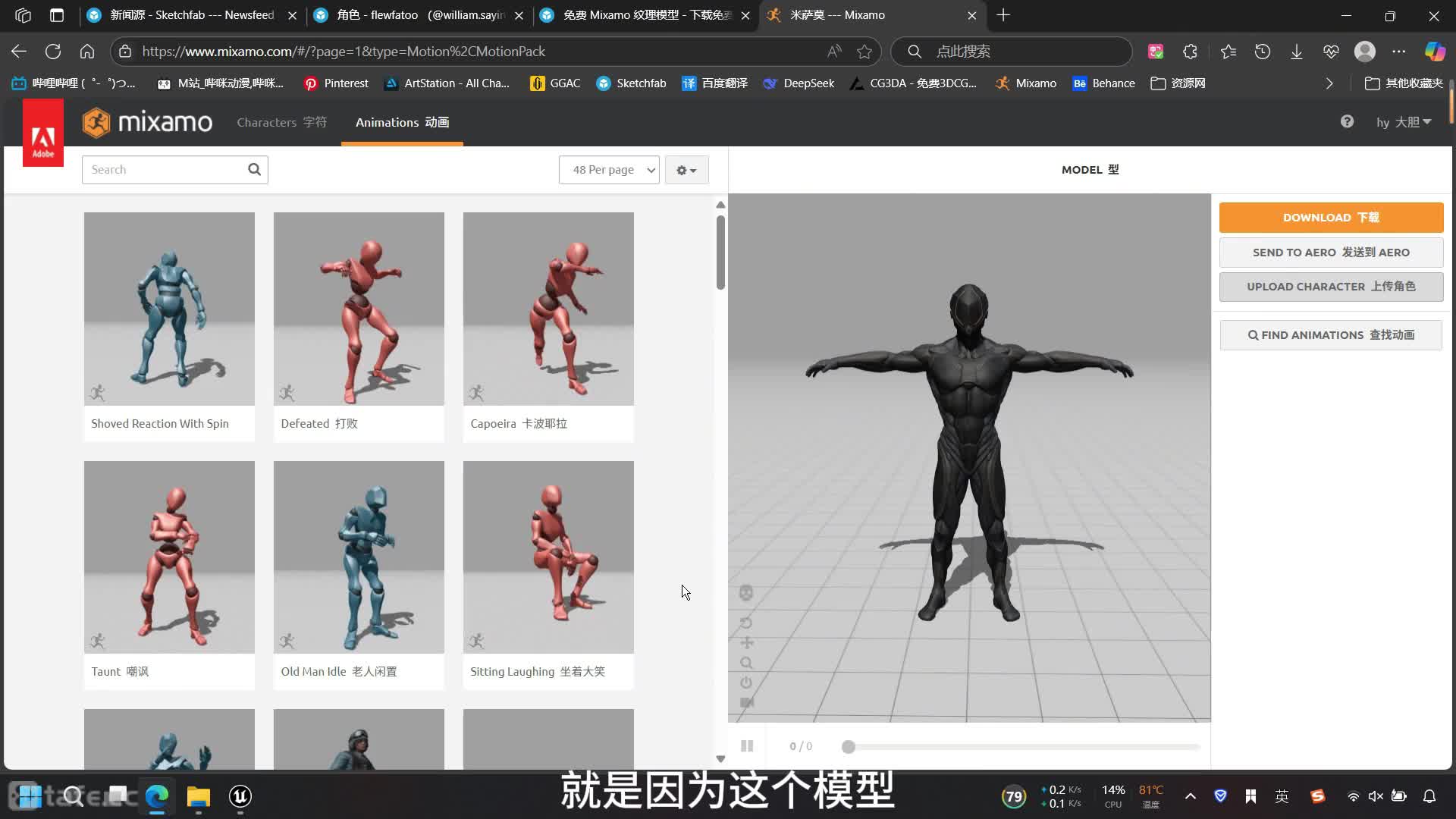Select the Sitting Laughing animation thumbnail
This screenshot has height=819, width=1456.
pos(548,557)
